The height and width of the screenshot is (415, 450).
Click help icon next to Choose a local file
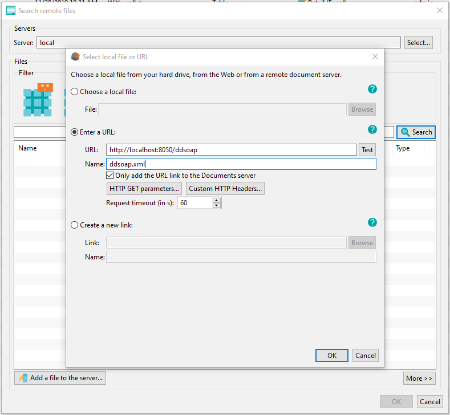click(x=372, y=89)
